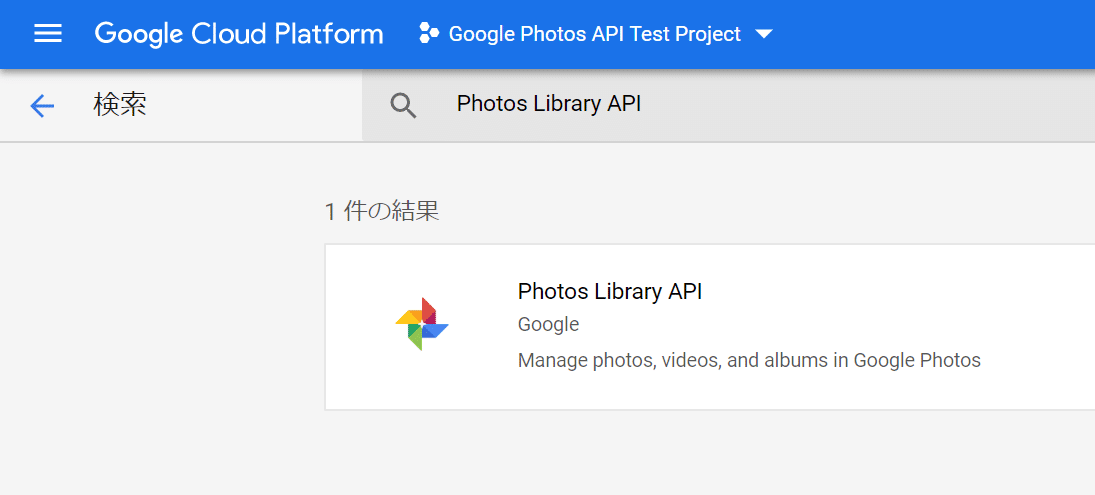Image resolution: width=1095 pixels, height=495 pixels.
Task: Click the 1 件の結果 results count
Action: point(382,212)
